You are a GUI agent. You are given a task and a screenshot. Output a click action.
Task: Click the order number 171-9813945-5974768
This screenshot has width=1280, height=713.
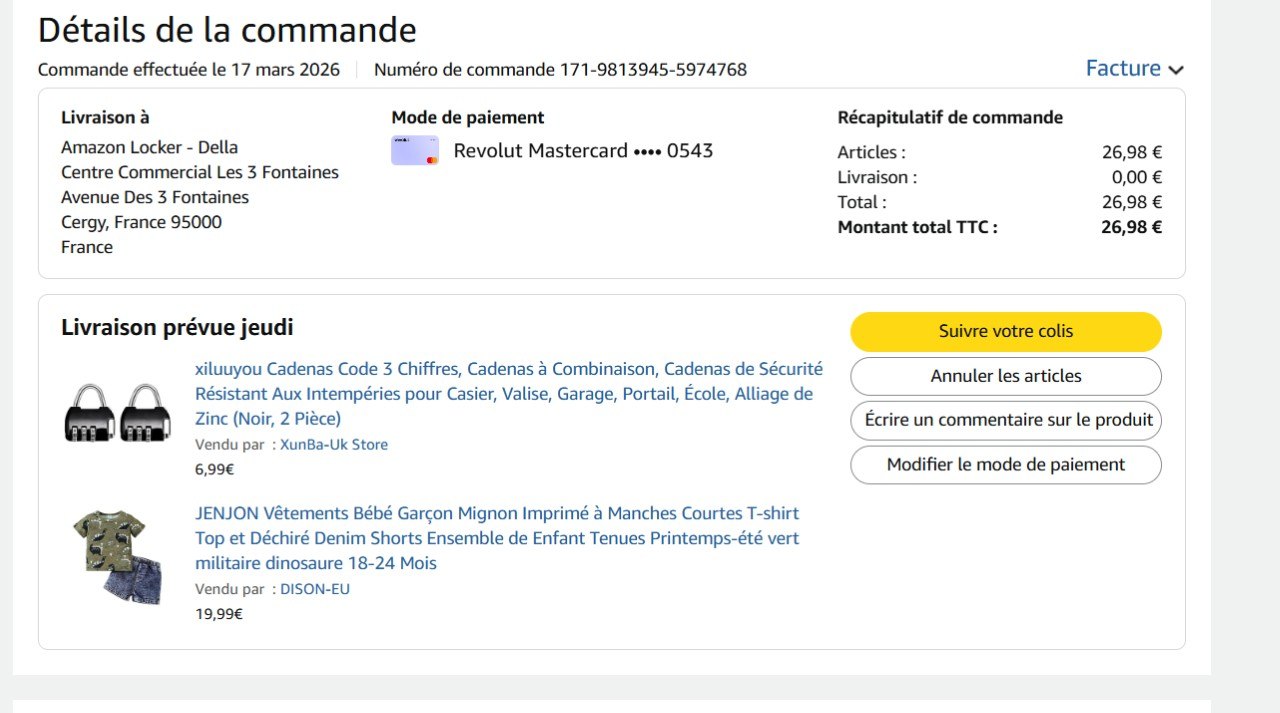(x=653, y=70)
